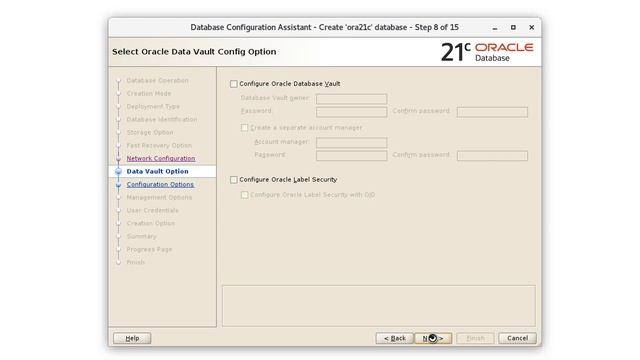Maximize the Database Configuration Assistant window
The width and height of the screenshot is (640, 360).
click(x=513, y=27)
